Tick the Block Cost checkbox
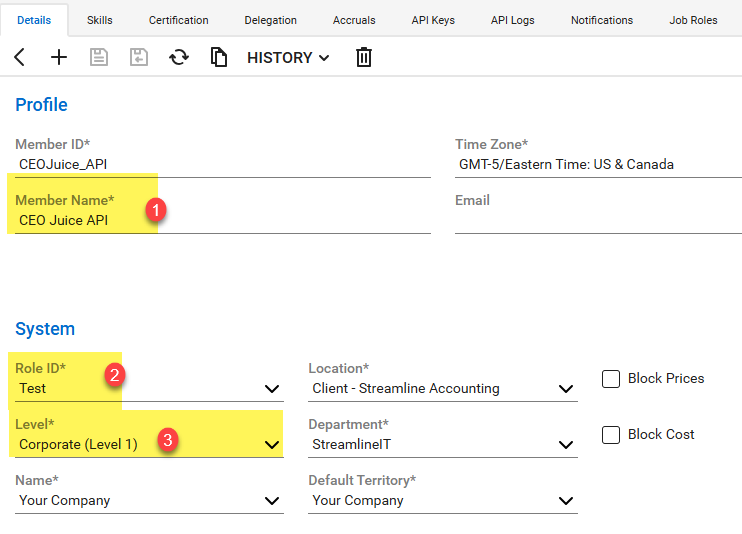 tap(611, 435)
